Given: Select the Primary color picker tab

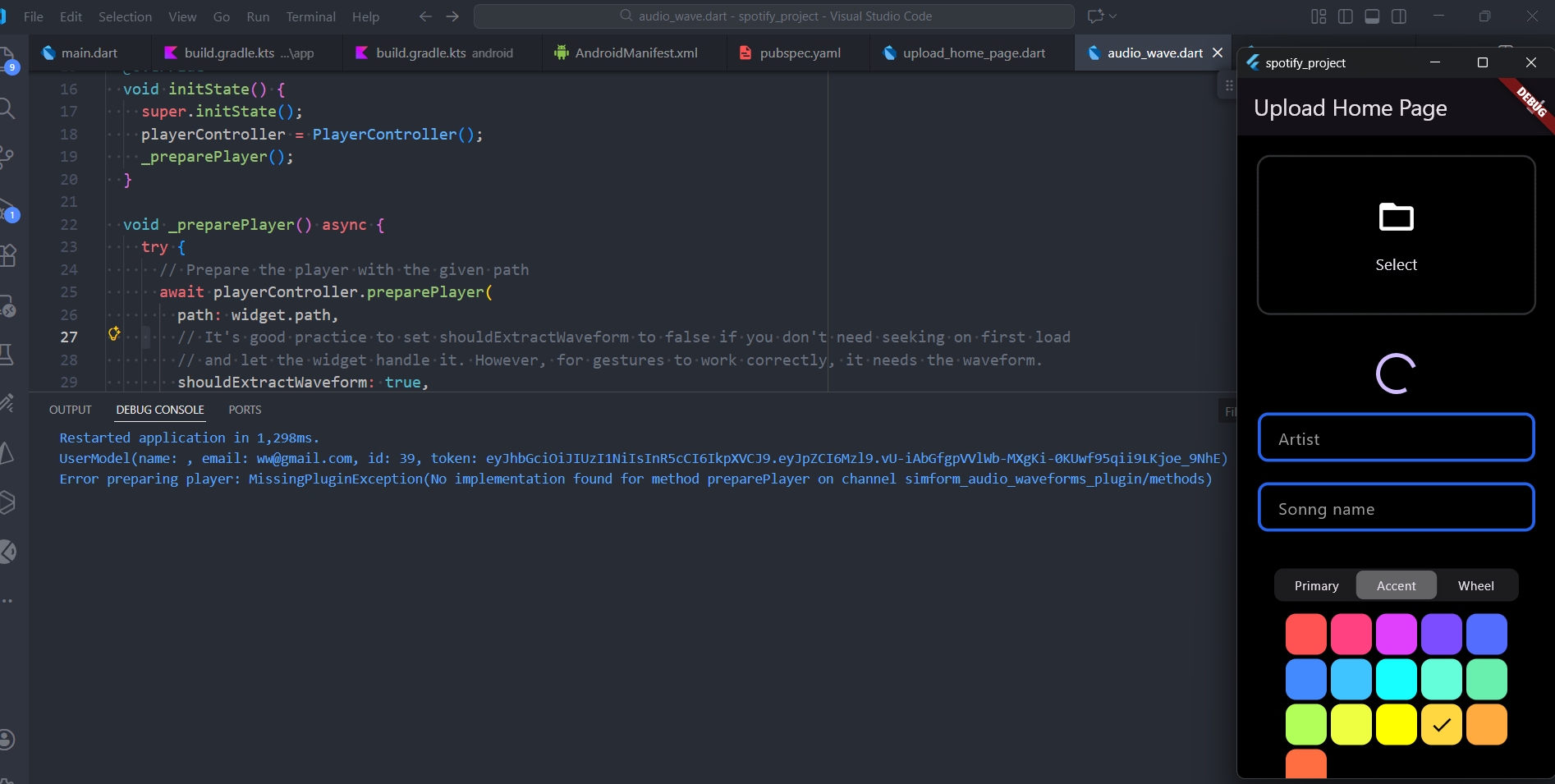Looking at the screenshot, I should click(1316, 585).
